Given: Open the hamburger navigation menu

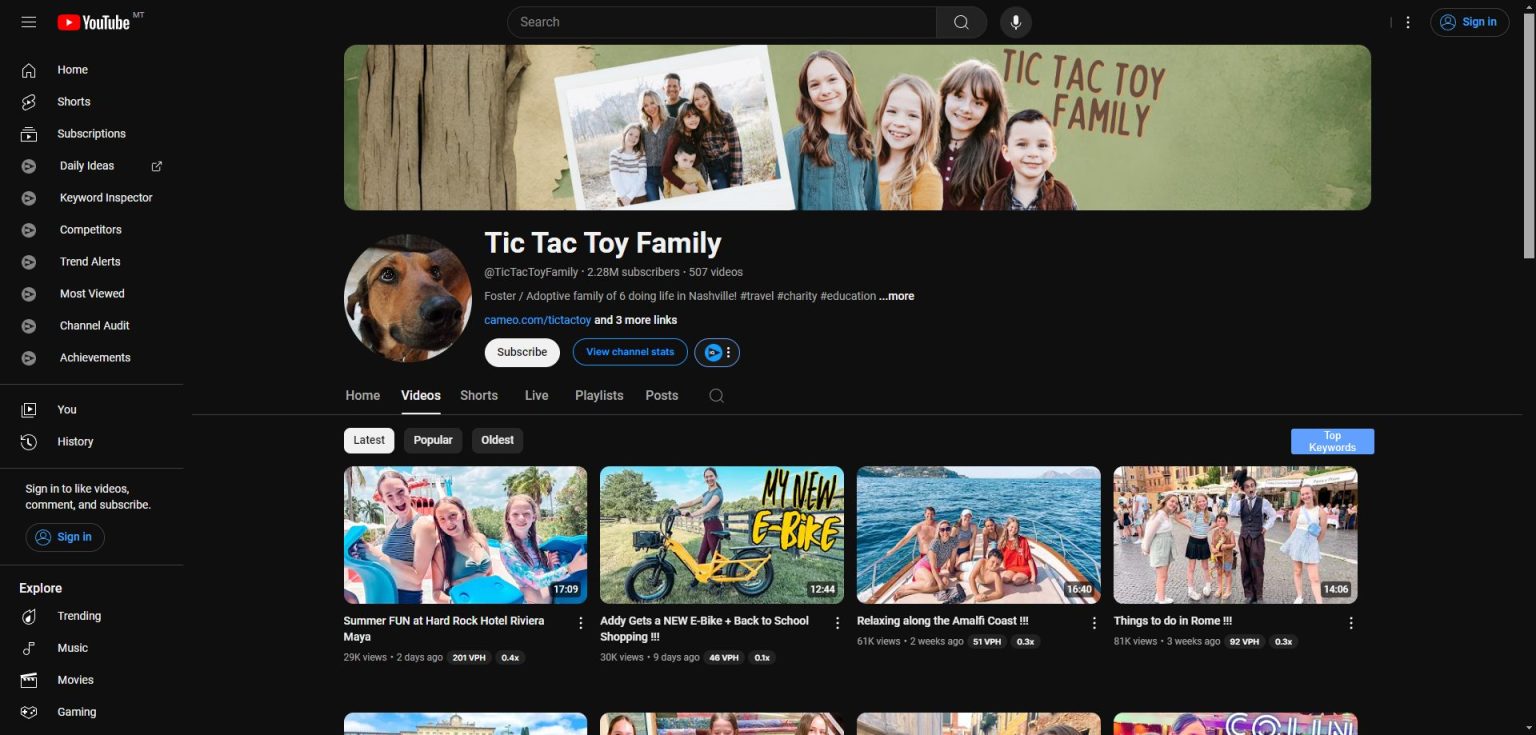Looking at the screenshot, I should [x=28, y=21].
